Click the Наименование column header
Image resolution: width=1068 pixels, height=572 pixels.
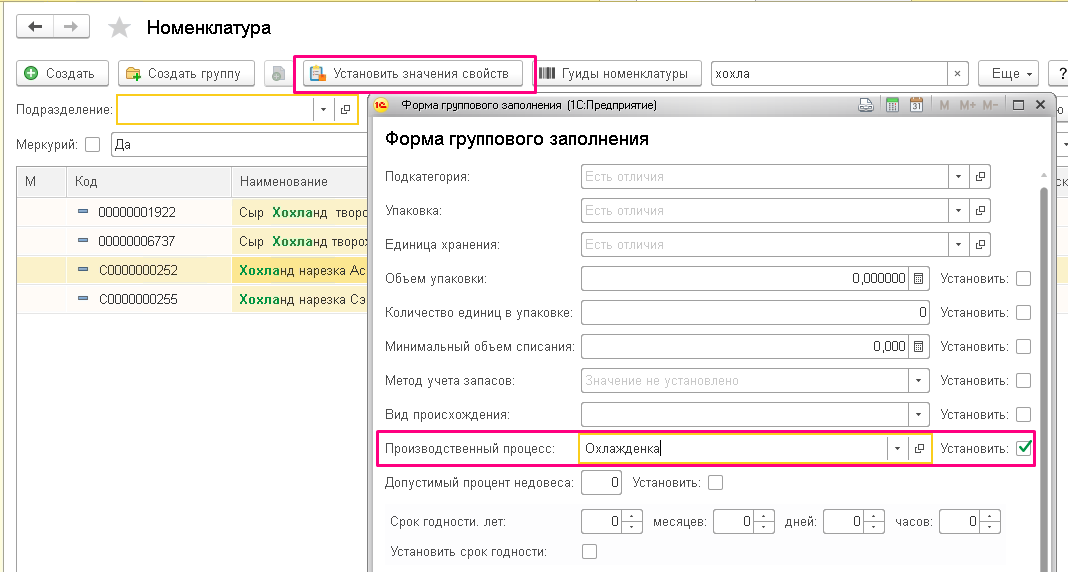click(300, 182)
